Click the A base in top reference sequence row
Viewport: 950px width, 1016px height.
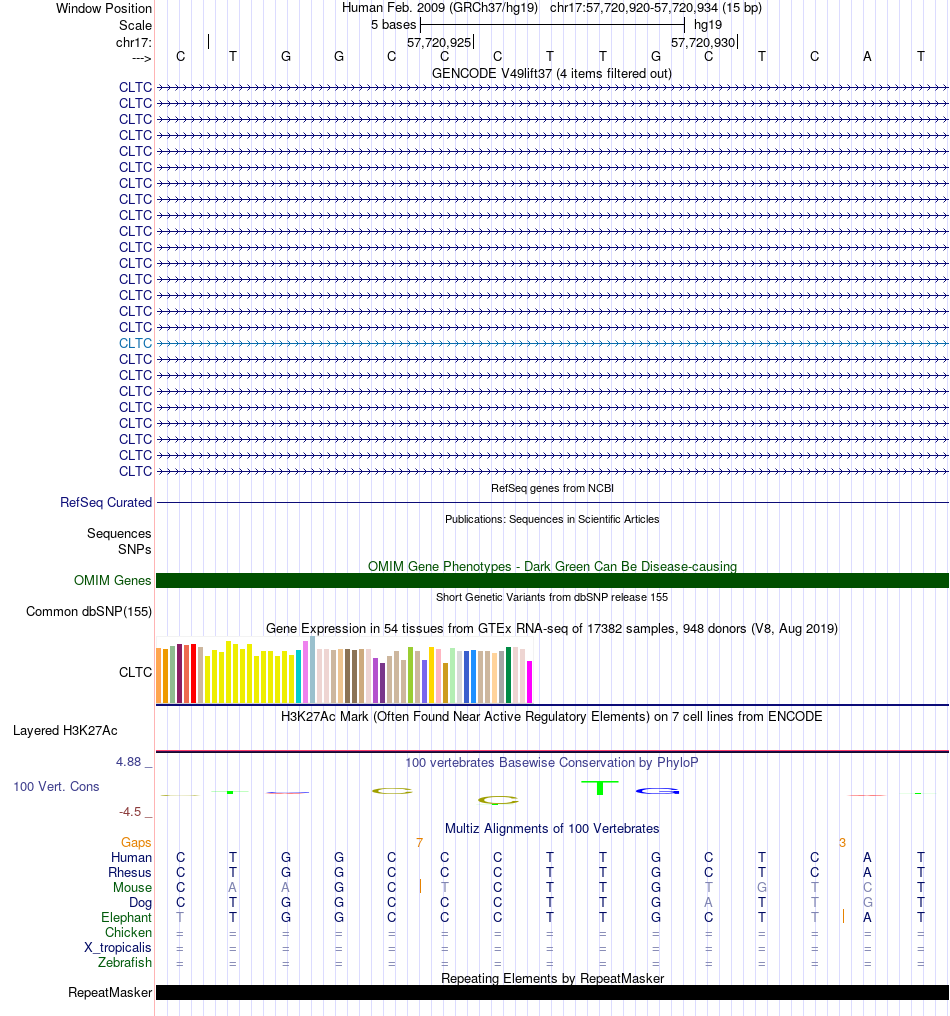[x=867, y=56]
